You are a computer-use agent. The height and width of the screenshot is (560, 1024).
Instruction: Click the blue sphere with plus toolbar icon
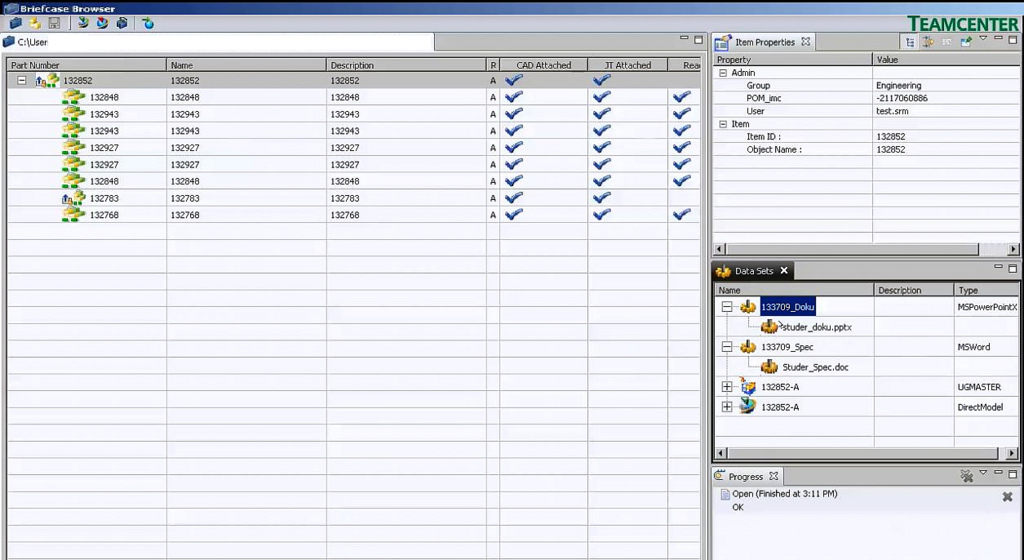[x=148, y=23]
